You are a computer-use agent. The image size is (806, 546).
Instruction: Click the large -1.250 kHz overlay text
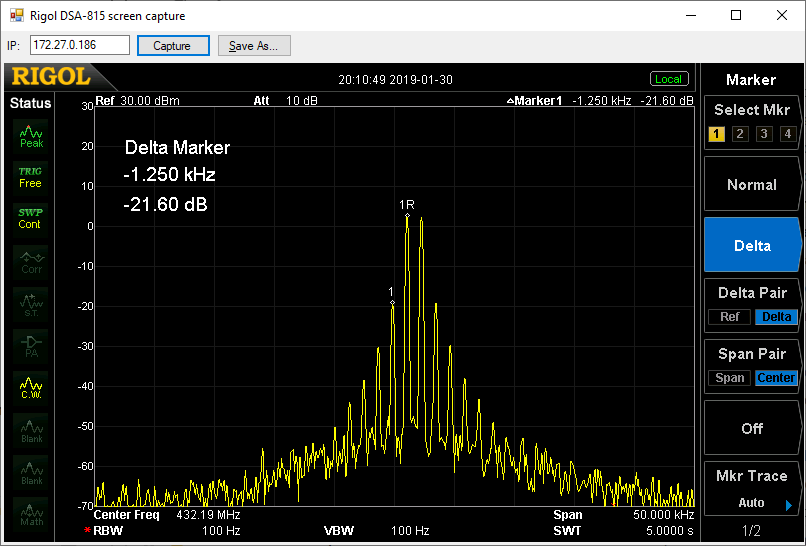coord(169,175)
